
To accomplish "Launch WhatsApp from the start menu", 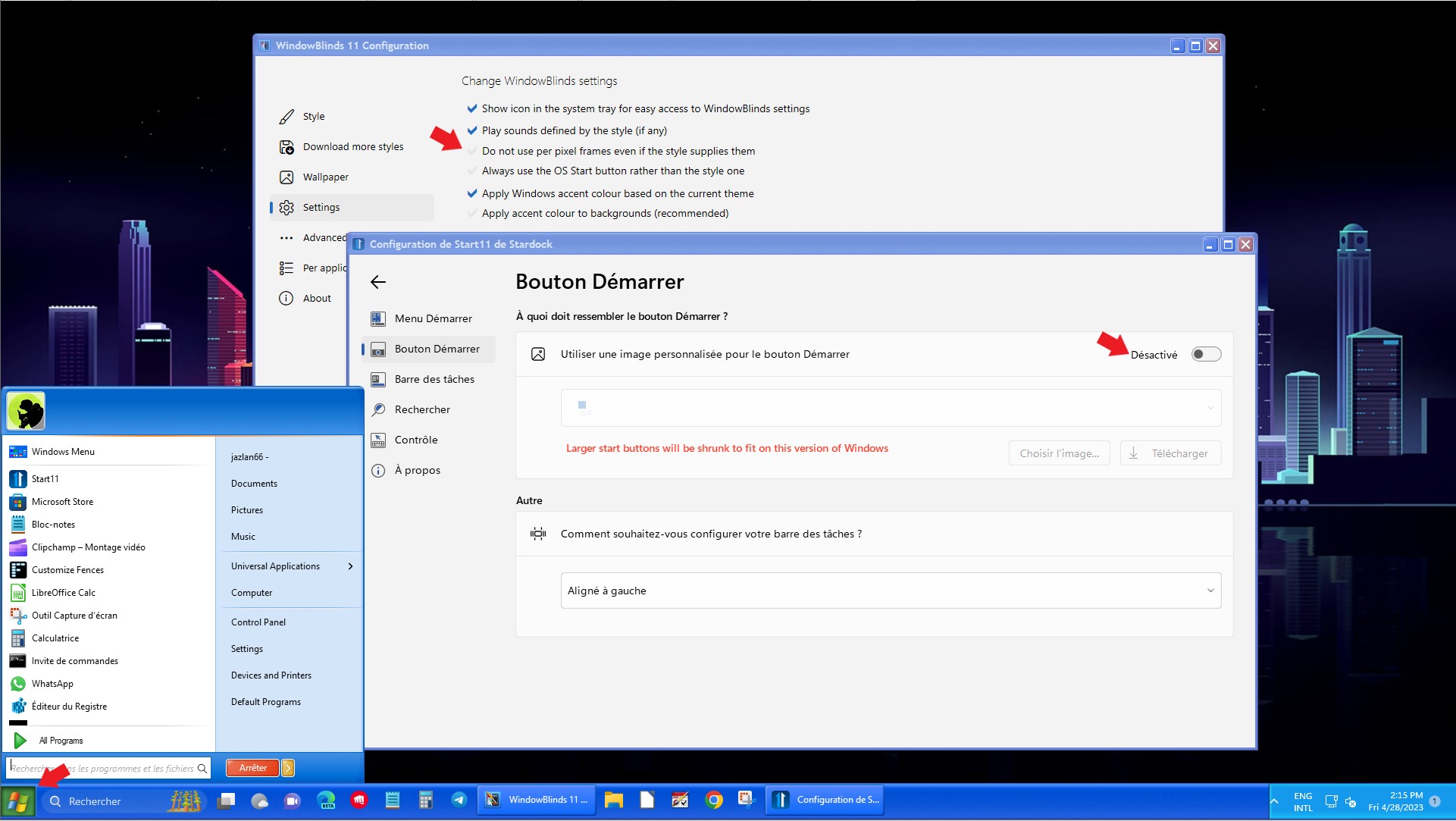I will (x=53, y=684).
